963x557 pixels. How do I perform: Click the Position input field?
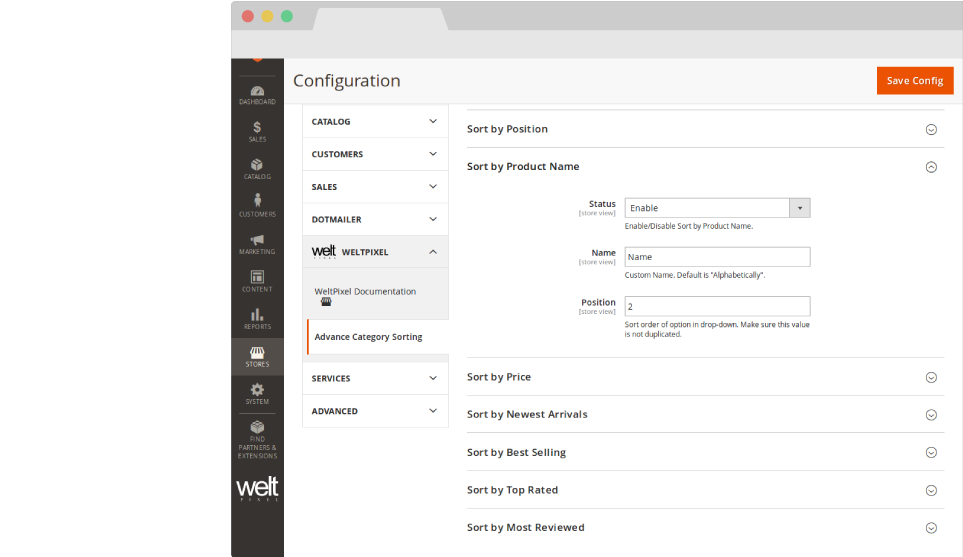717,306
